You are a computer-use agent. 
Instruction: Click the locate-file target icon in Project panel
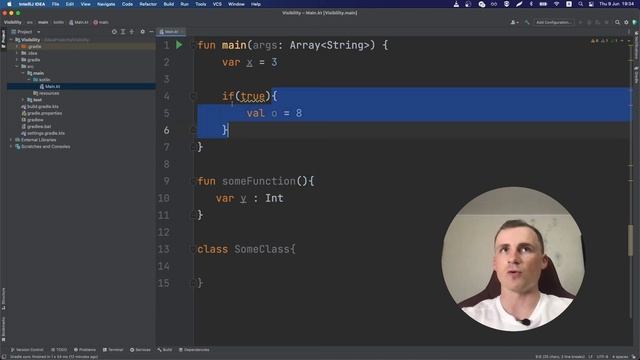pyautogui.click(x=114, y=31)
